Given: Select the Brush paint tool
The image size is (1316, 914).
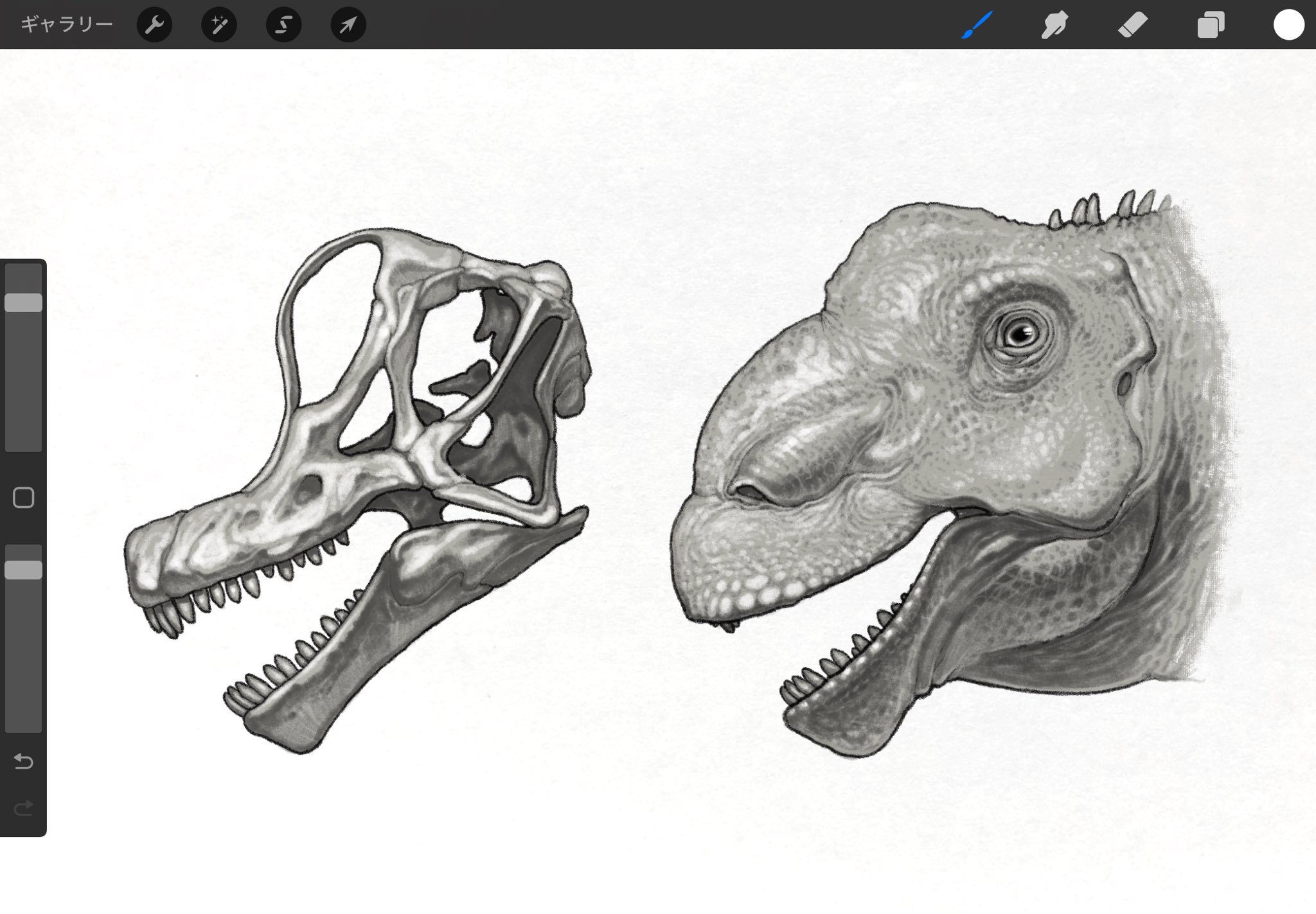Looking at the screenshot, I should pyautogui.click(x=977, y=25).
